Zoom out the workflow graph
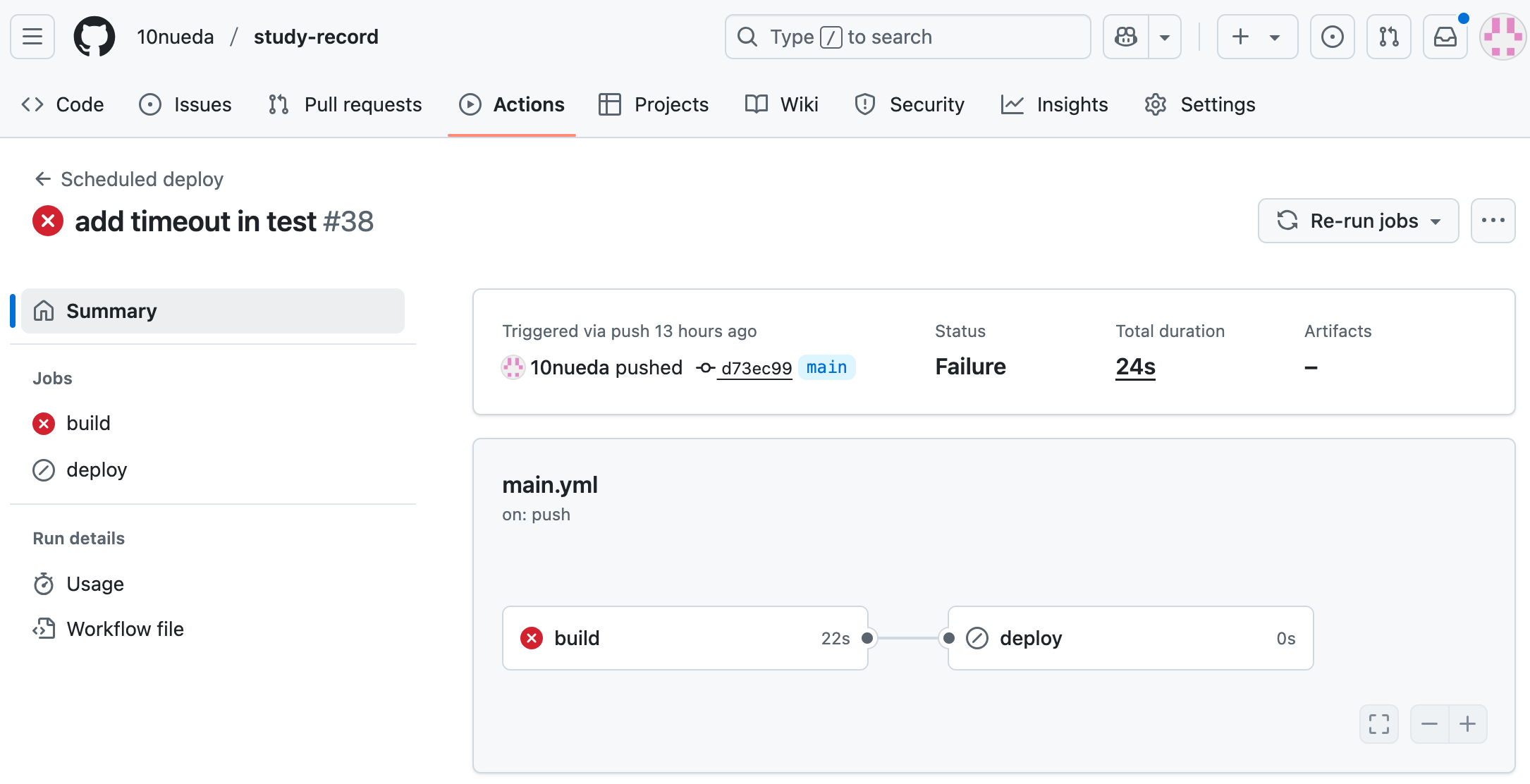The height and width of the screenshot is (784, 1530). 1429,723
